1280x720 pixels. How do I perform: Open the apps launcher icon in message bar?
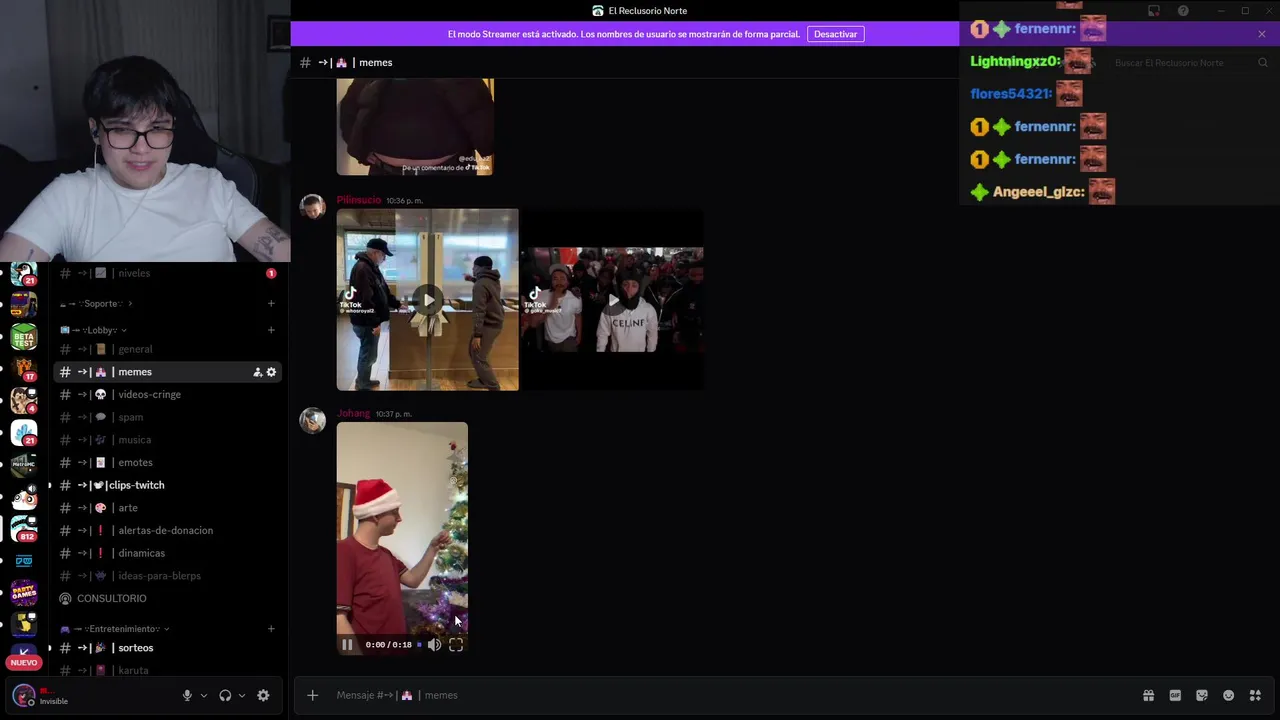coord(1255,695)
